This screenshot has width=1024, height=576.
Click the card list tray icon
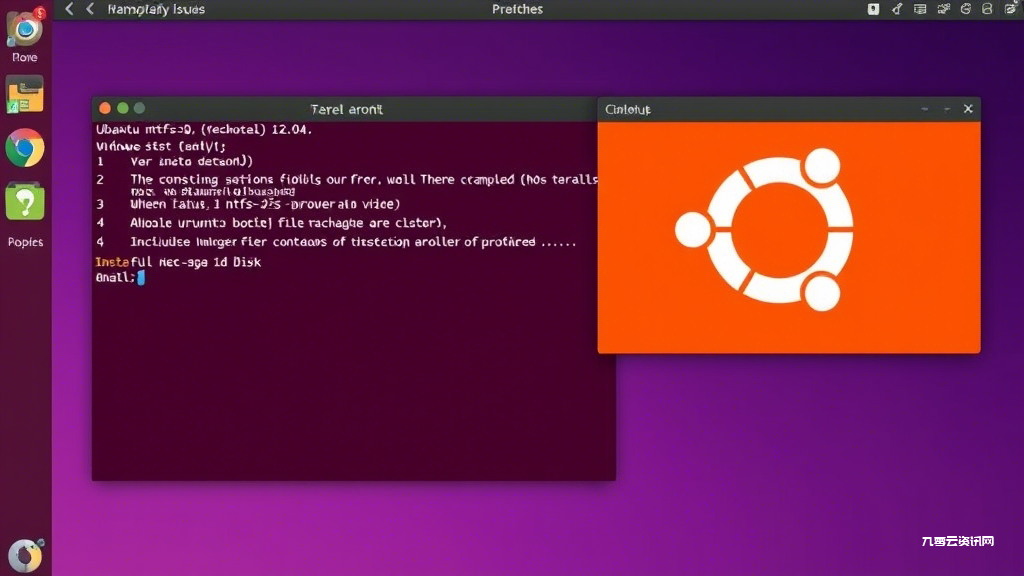coord(920,8)
